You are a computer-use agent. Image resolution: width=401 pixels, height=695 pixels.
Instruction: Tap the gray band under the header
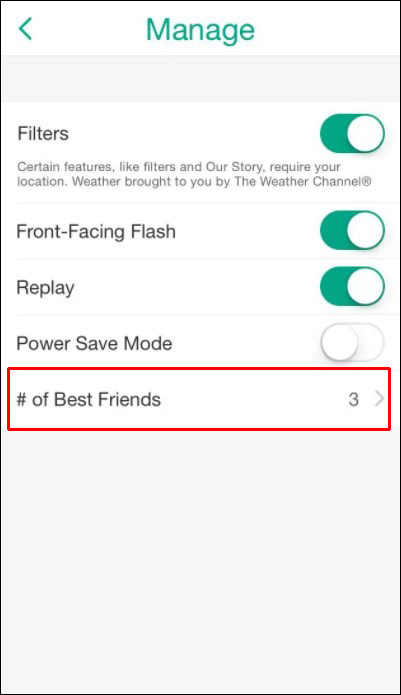pyautogui.click(x=200, y=78)
